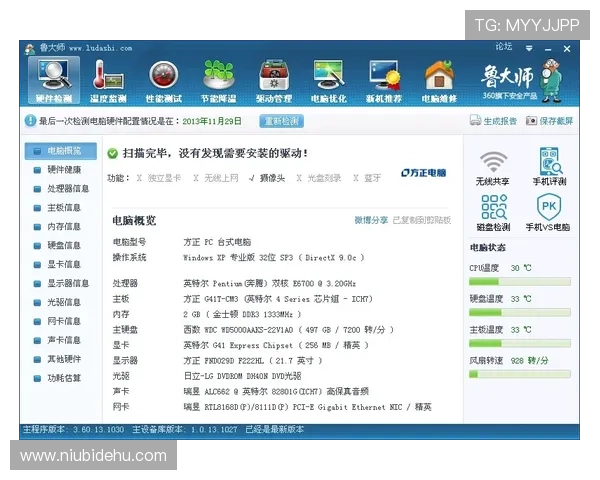Click the Windows XP operating system value
This screenshot has height=480, width=600.
tap(273, 258)
